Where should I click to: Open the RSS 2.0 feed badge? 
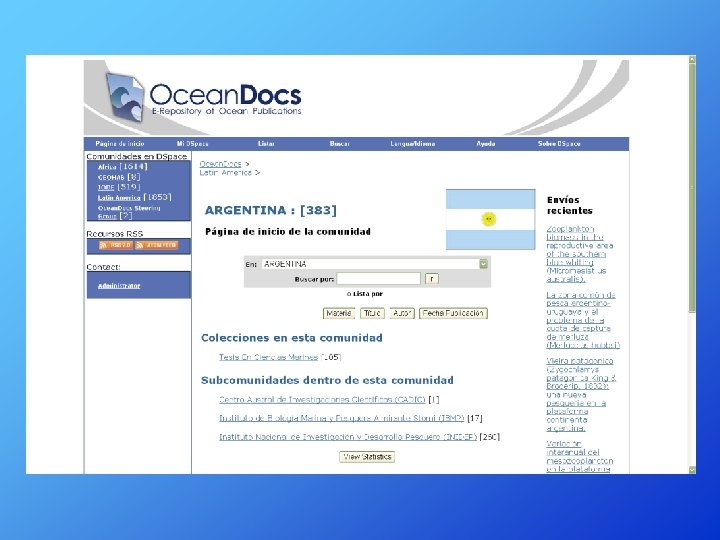[116, 245]
